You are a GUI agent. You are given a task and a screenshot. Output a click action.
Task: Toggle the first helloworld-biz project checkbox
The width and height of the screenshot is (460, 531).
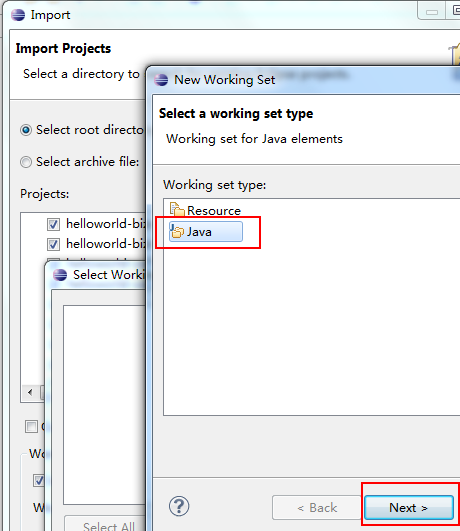click(x=53, y=224)
